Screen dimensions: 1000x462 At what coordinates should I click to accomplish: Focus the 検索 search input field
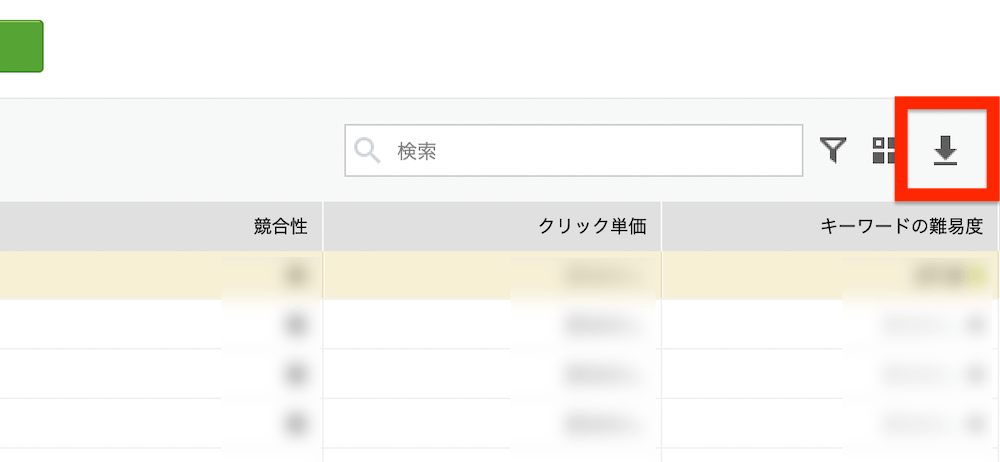[590, 151]
